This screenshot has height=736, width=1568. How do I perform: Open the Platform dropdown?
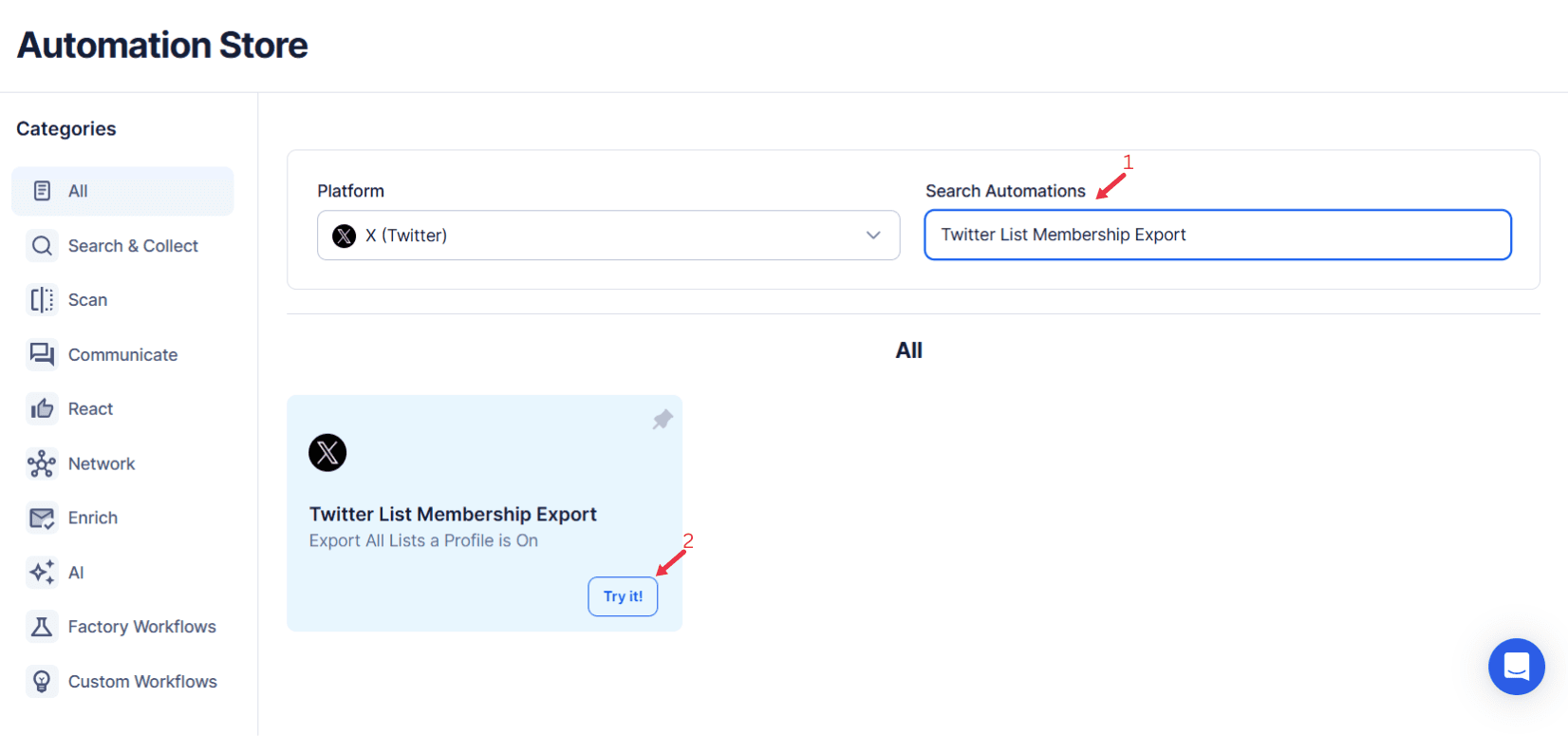(x=607, y=235)
